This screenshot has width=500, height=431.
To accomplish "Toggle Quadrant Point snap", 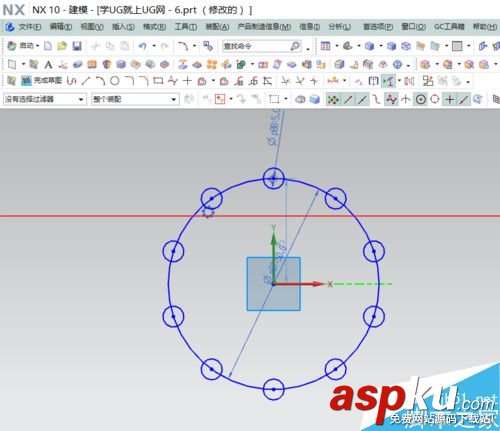I will coord(435,99).
